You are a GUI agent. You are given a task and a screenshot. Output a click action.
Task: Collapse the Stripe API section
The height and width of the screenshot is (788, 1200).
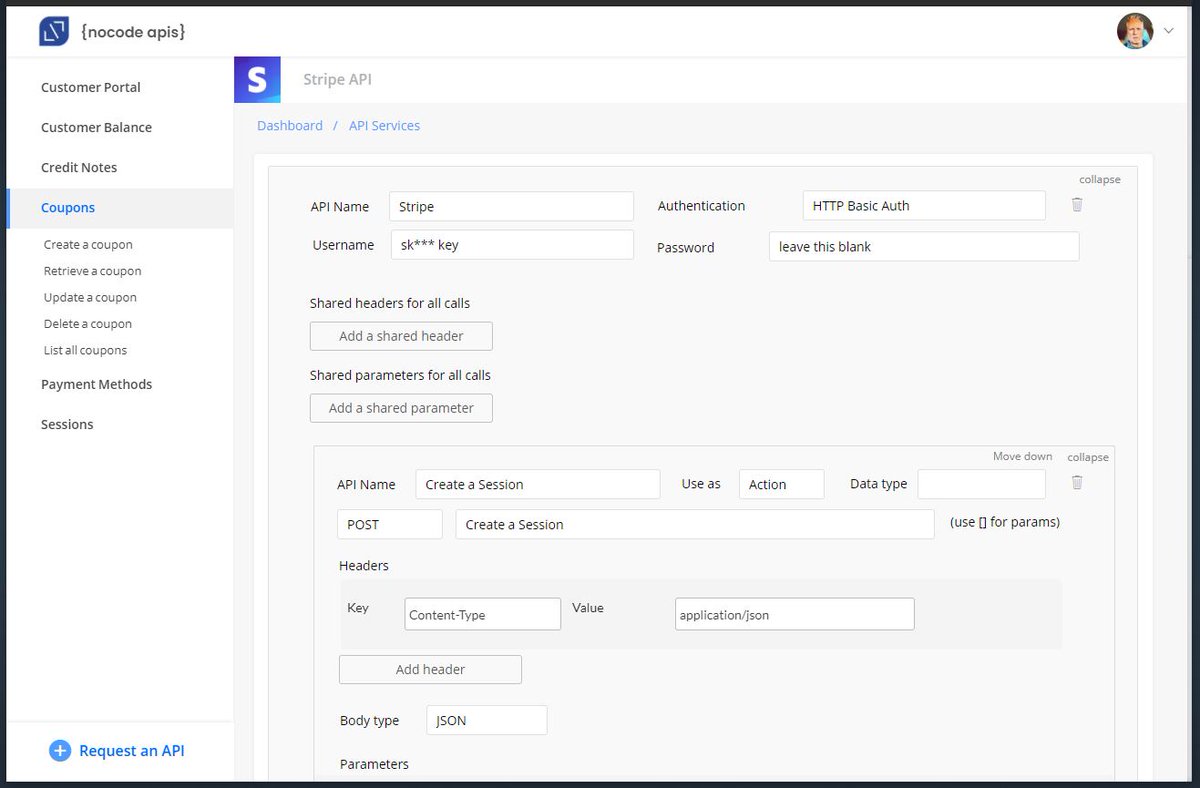(x=1099, y=180)
